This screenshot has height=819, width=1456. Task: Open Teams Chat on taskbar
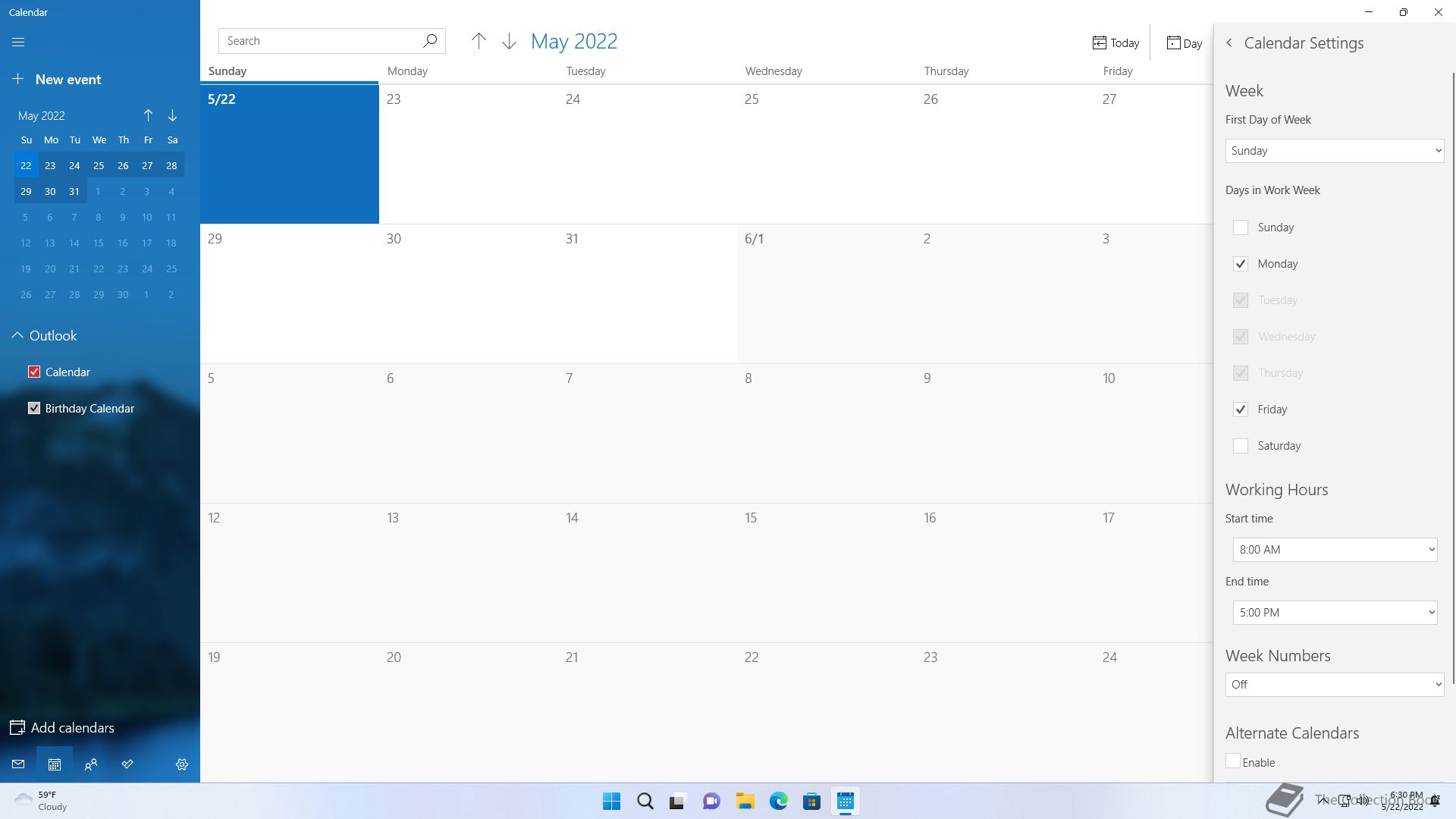point(711,802)
